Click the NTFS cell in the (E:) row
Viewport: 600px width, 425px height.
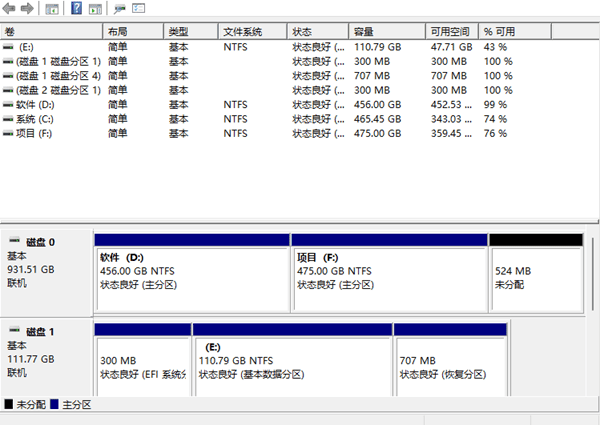[x=235, y=47]
